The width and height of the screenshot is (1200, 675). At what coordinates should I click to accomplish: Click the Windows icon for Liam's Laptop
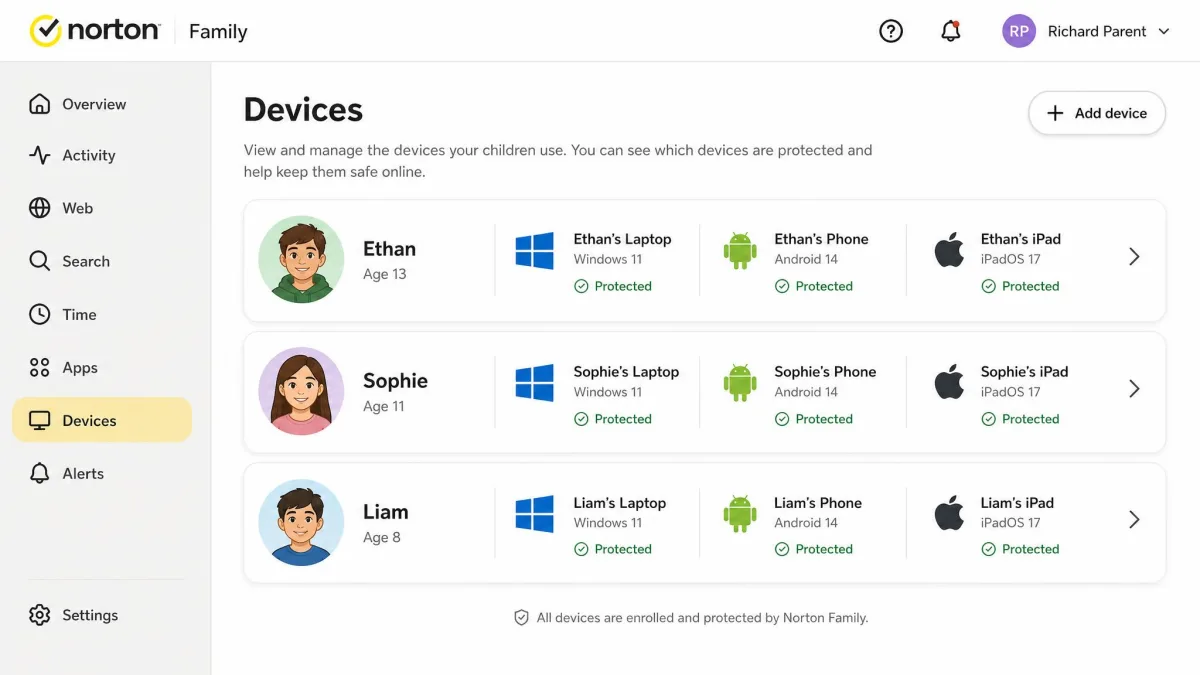pyautogui.click(x=535, y=514)
